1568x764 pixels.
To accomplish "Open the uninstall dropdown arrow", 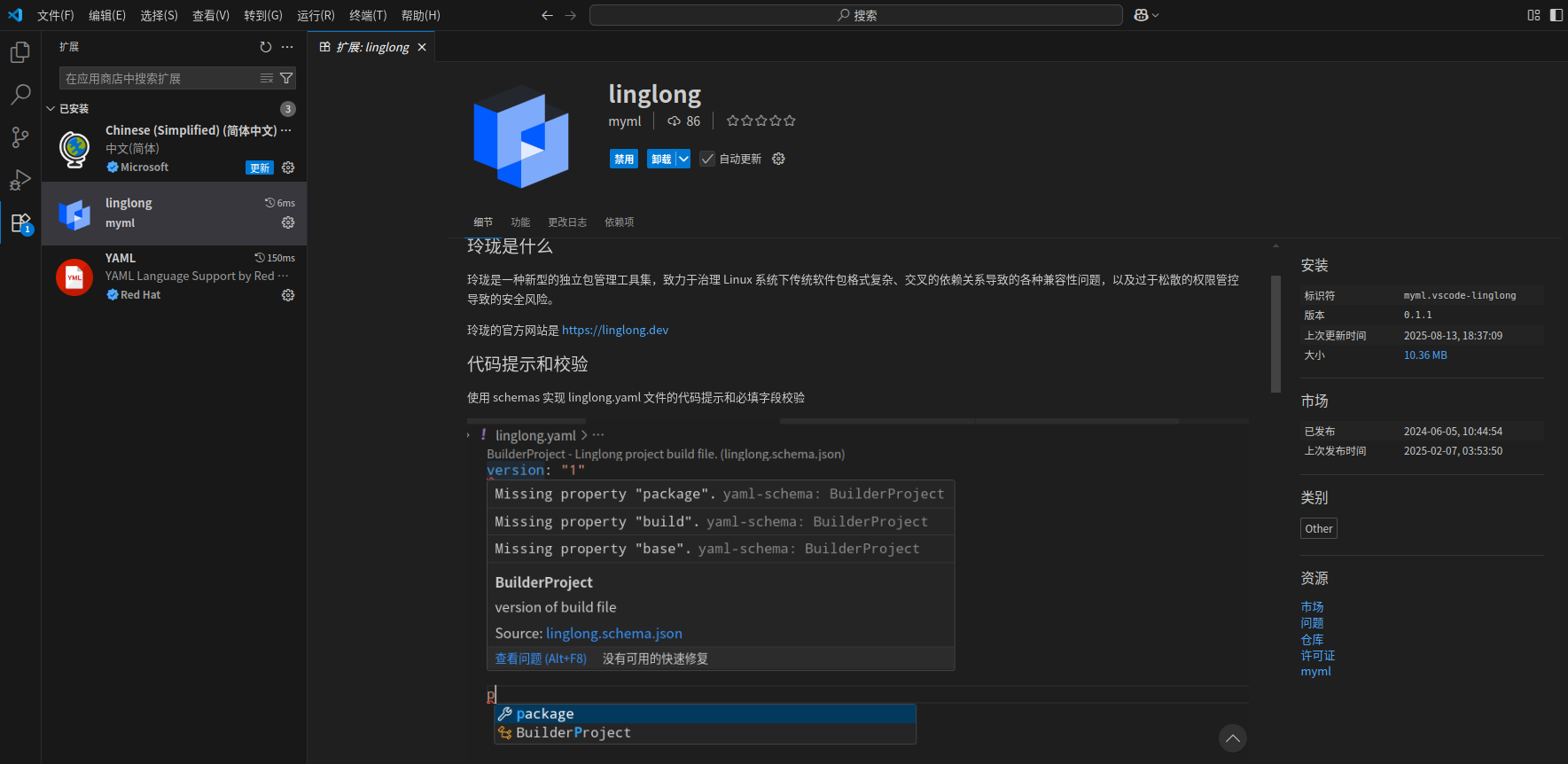I will 683,159.
